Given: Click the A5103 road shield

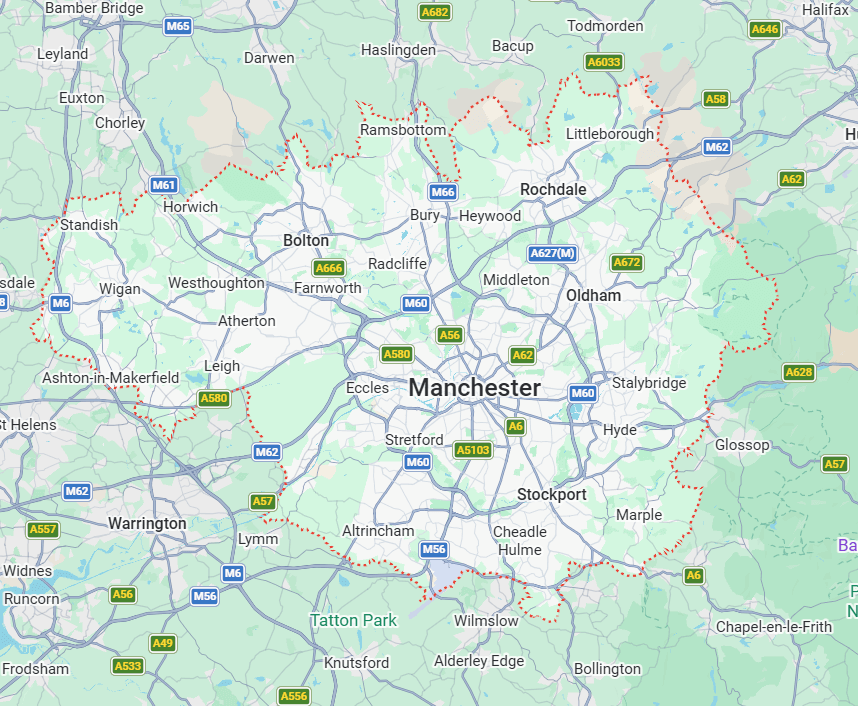Looking at the screenshot, I should tap(473, 450).
